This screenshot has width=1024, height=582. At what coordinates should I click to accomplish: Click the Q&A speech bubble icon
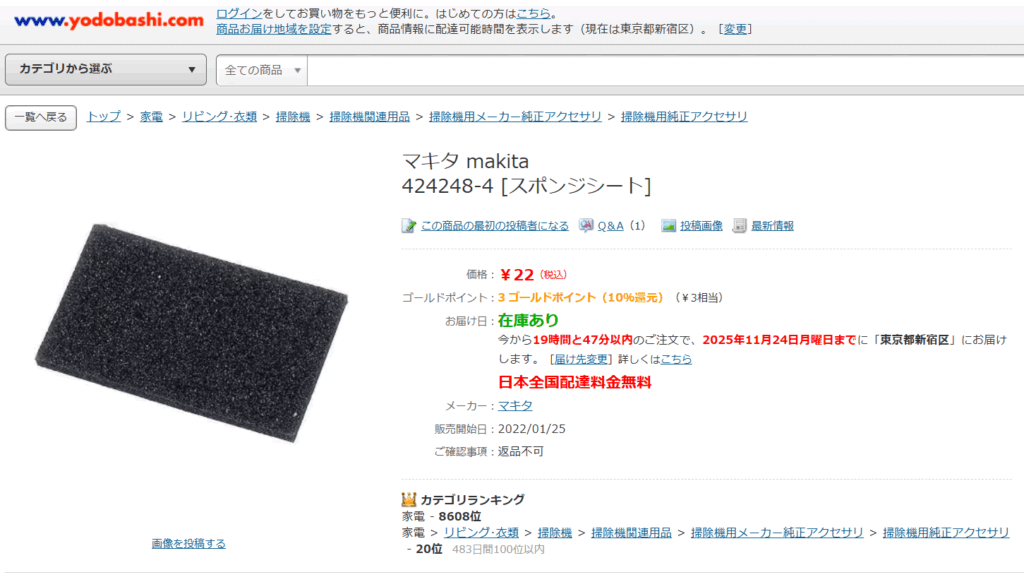586,225
